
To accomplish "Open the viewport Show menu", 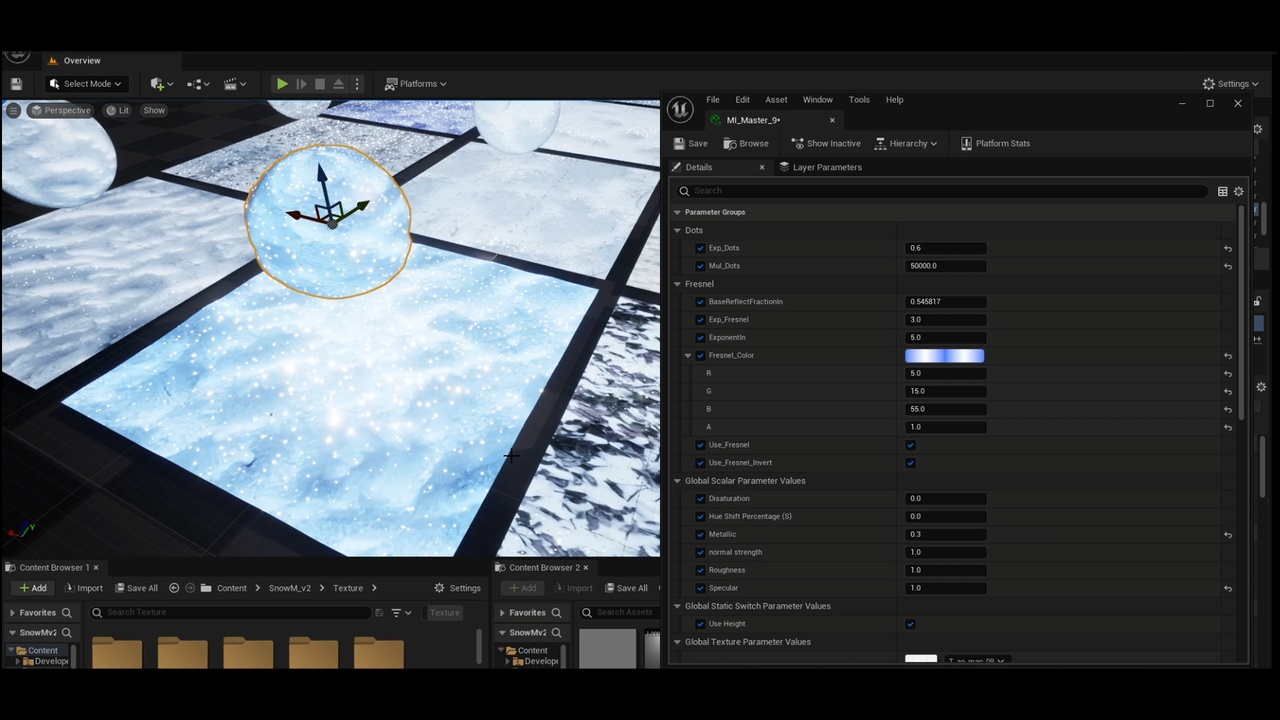I will point(154,110).
